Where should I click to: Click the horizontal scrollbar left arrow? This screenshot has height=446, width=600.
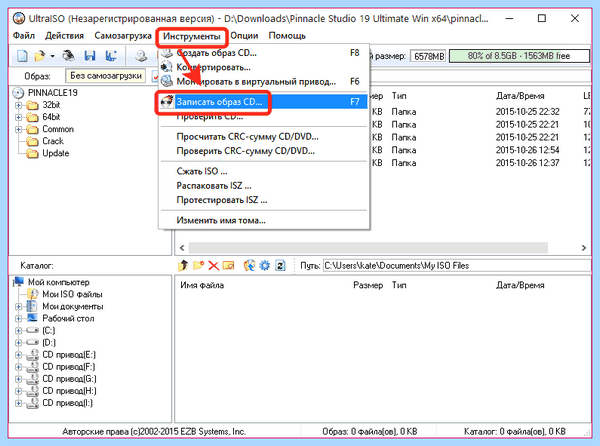point(182,247)
